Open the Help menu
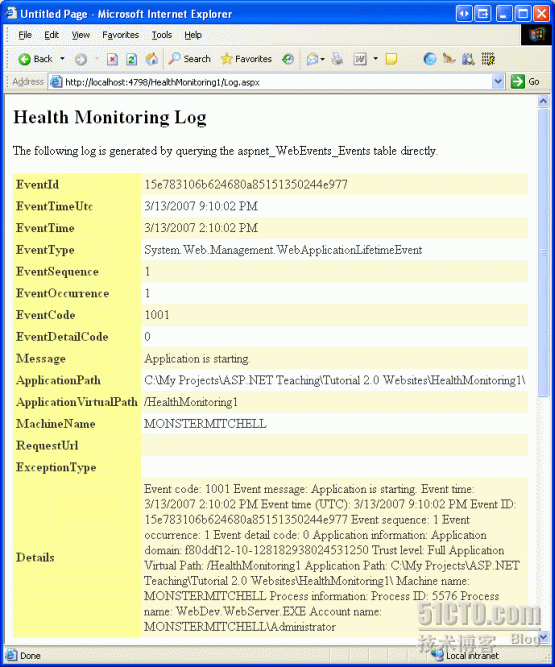Viewport: 555px width, 667px height. click(x=193, y=35)
